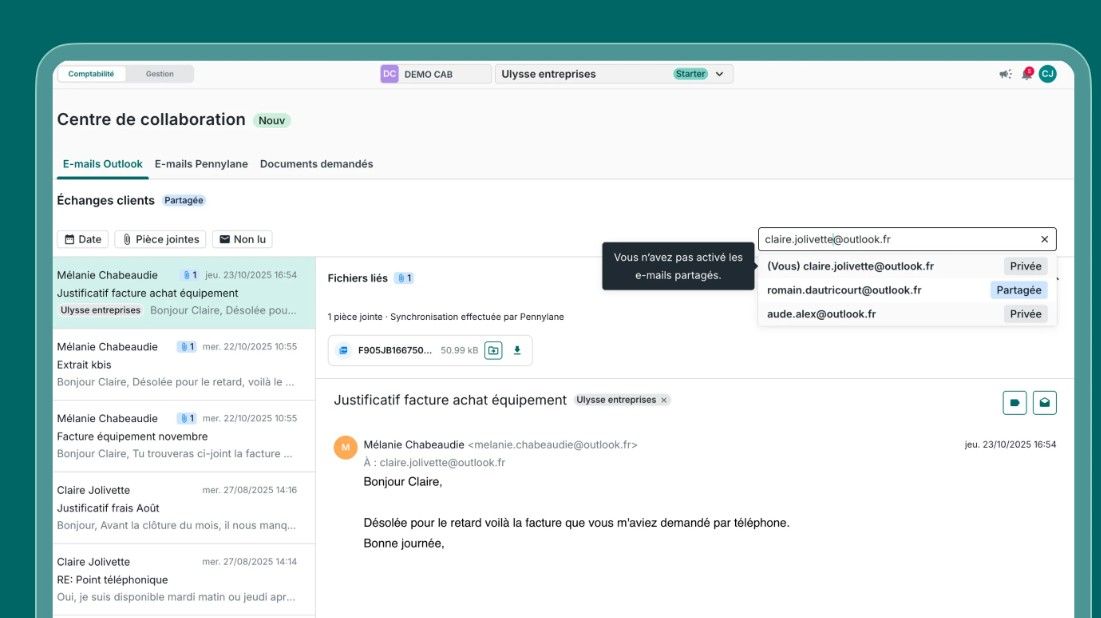The height and width of the screenshot is (618, 1101).
Task: Remove the Ulysse entreprises tag from email
Action: 664,400
